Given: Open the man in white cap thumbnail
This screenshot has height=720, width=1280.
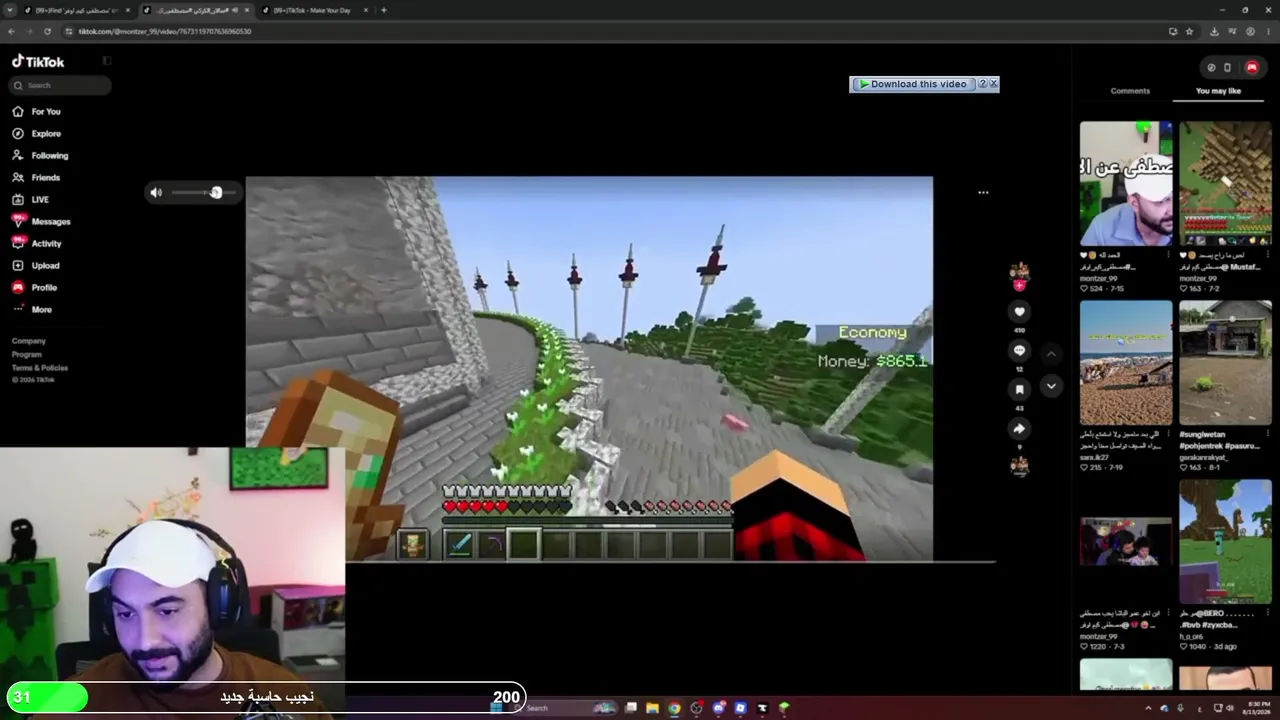Looking at the screenshot, I should click(x=1126, y=183).
